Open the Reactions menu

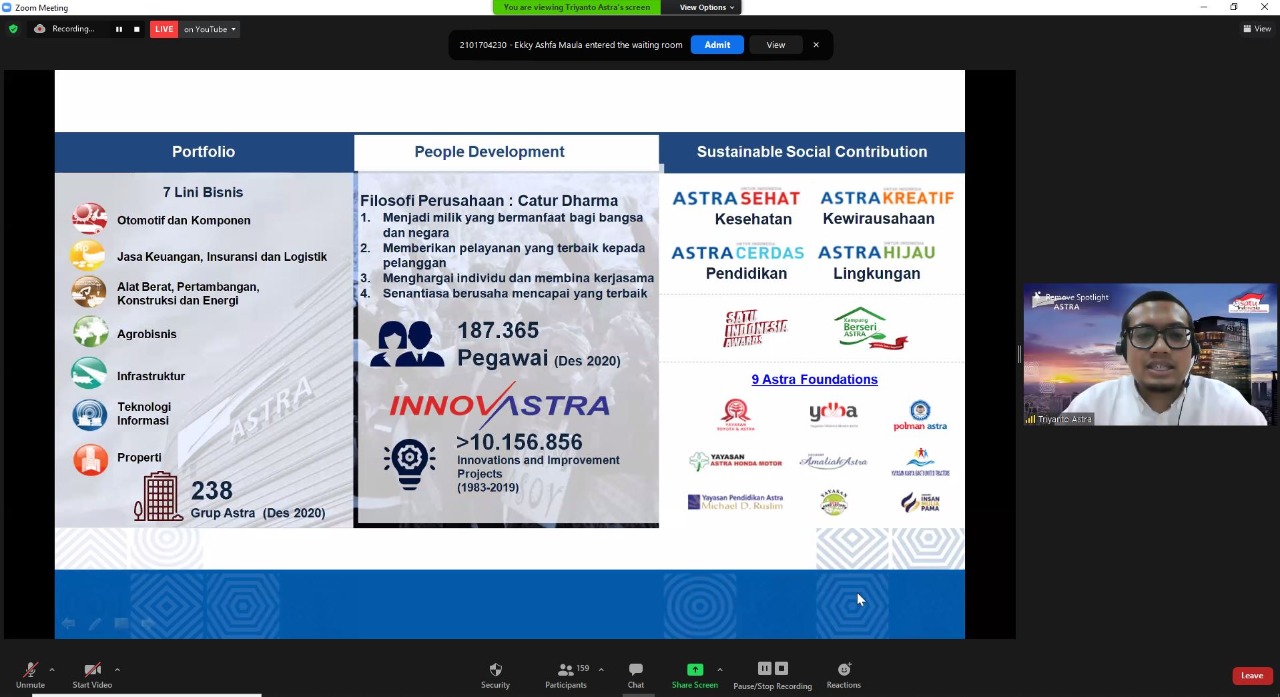[x=843, y=675]
